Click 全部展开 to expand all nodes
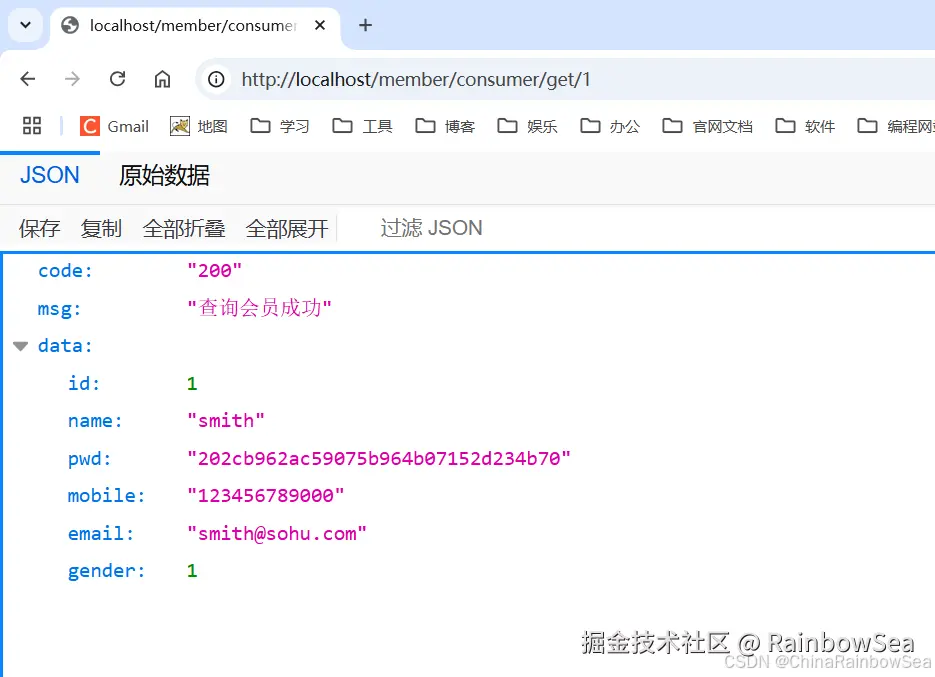The height and width of the screenshot is (677, 935). tap(286, 228)
